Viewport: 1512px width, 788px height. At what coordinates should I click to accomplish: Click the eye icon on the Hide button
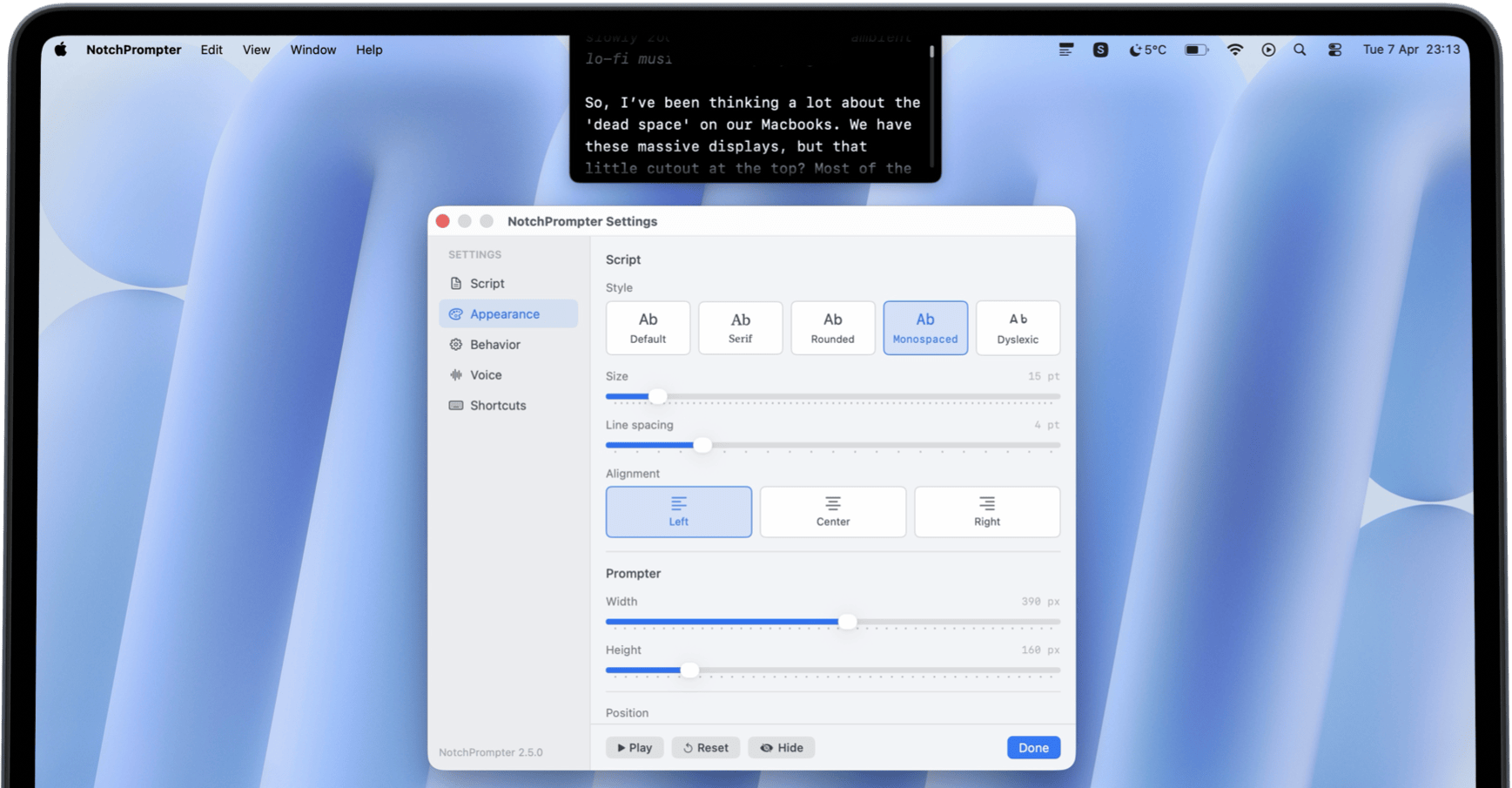767,747
